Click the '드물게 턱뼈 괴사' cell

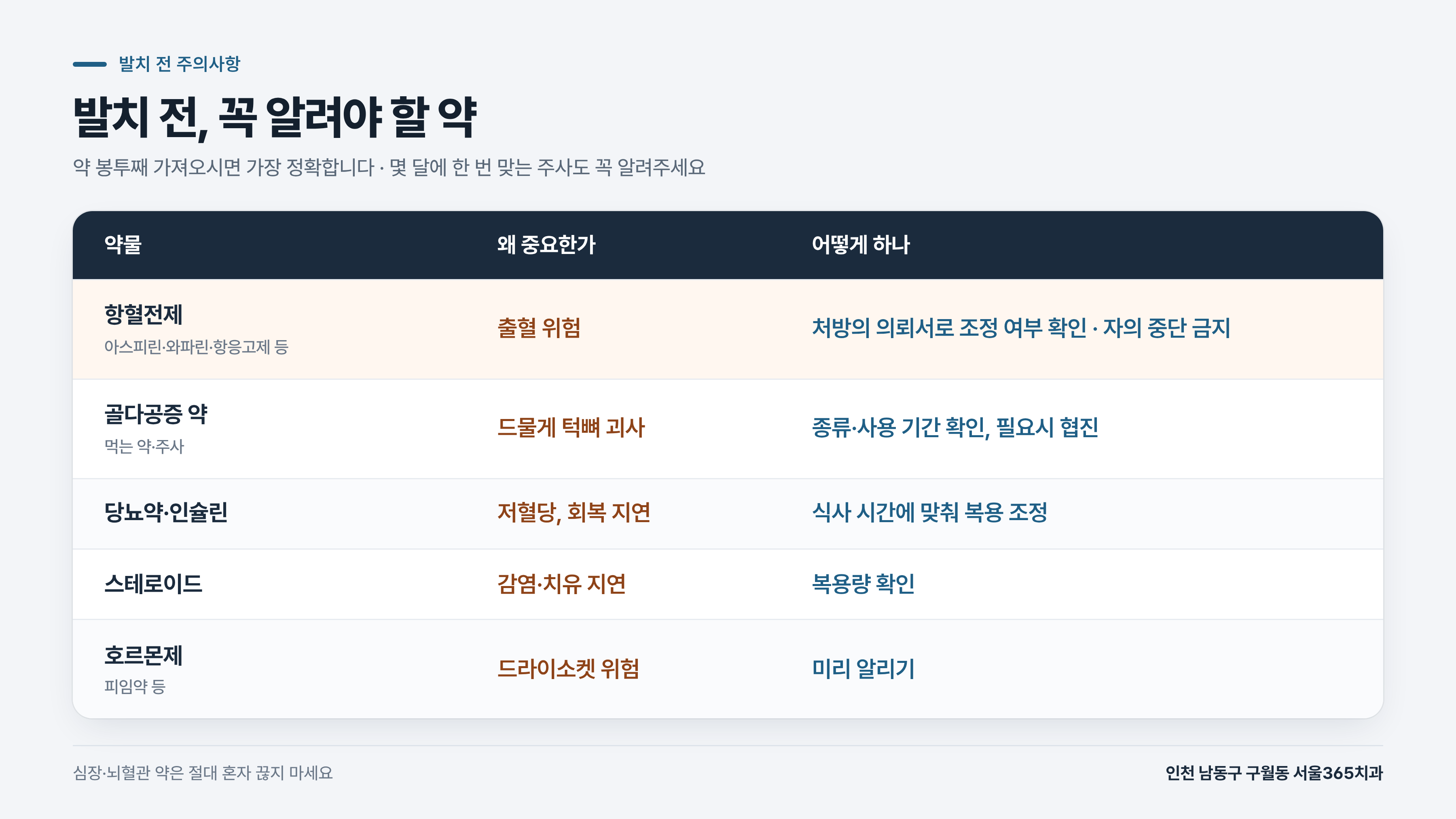[x=571, y=427]
